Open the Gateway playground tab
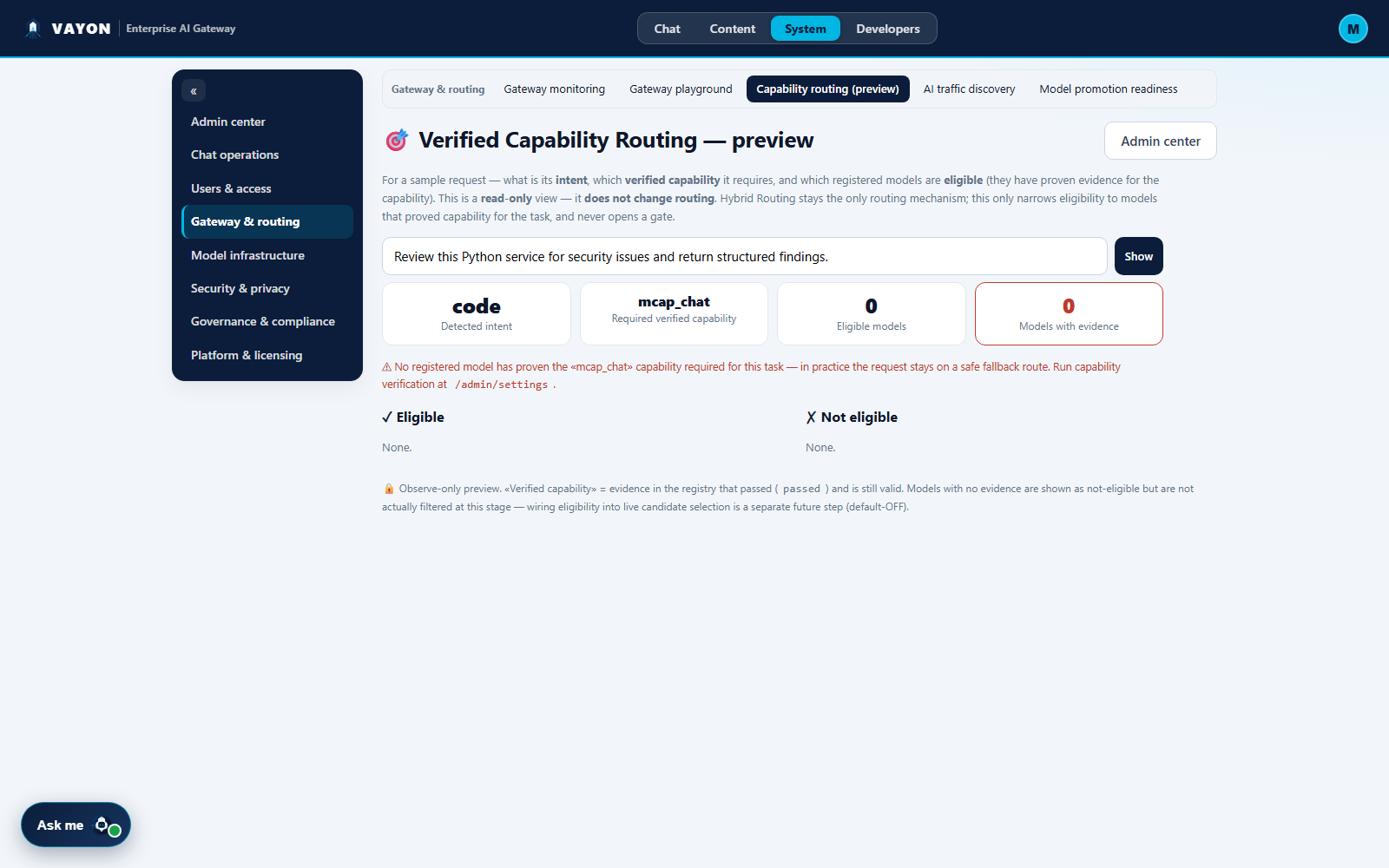This screenshot has width=1389, height=868. [x=681, y=89]
